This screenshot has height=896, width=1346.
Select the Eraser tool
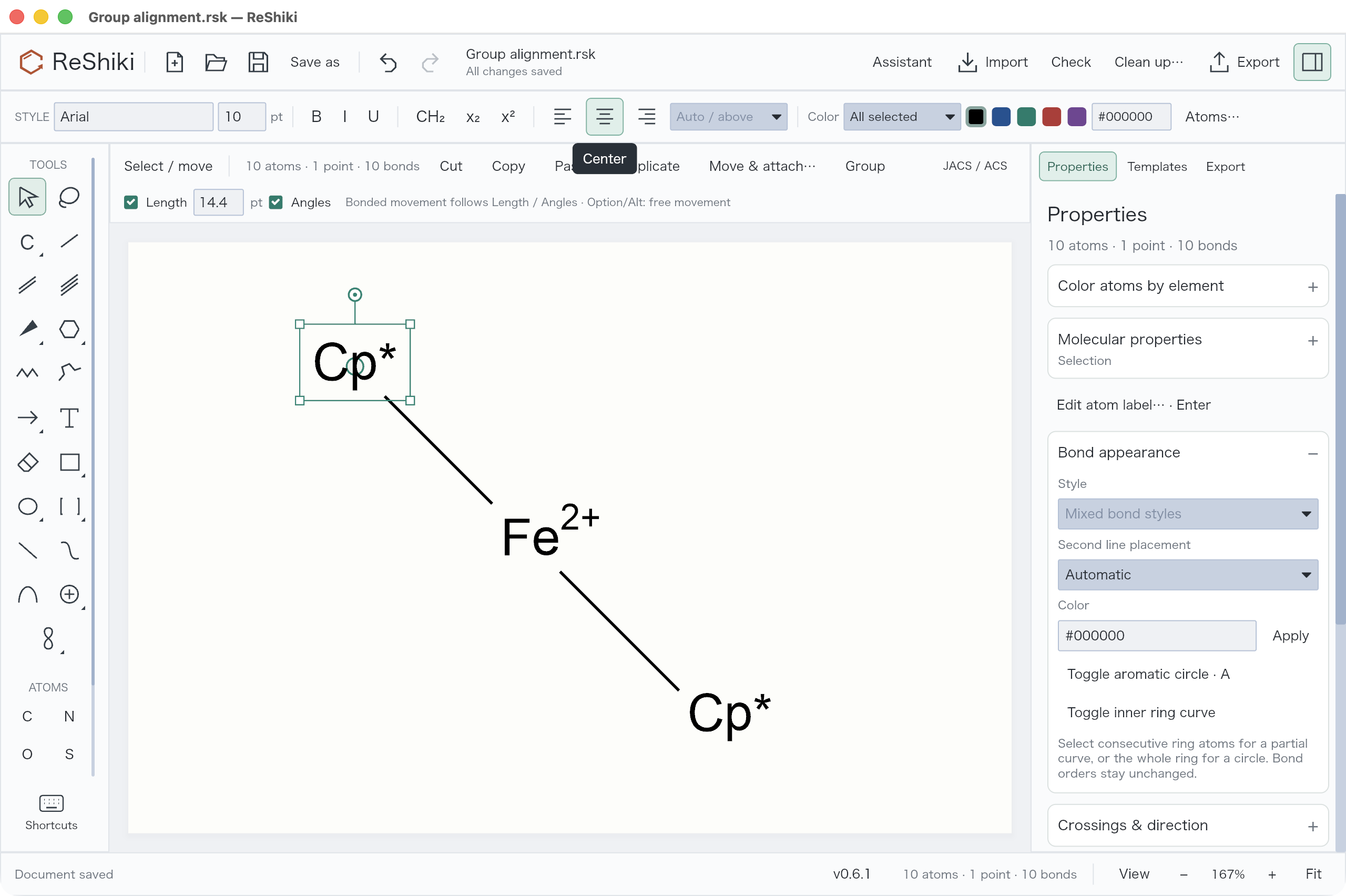point(27,462)
